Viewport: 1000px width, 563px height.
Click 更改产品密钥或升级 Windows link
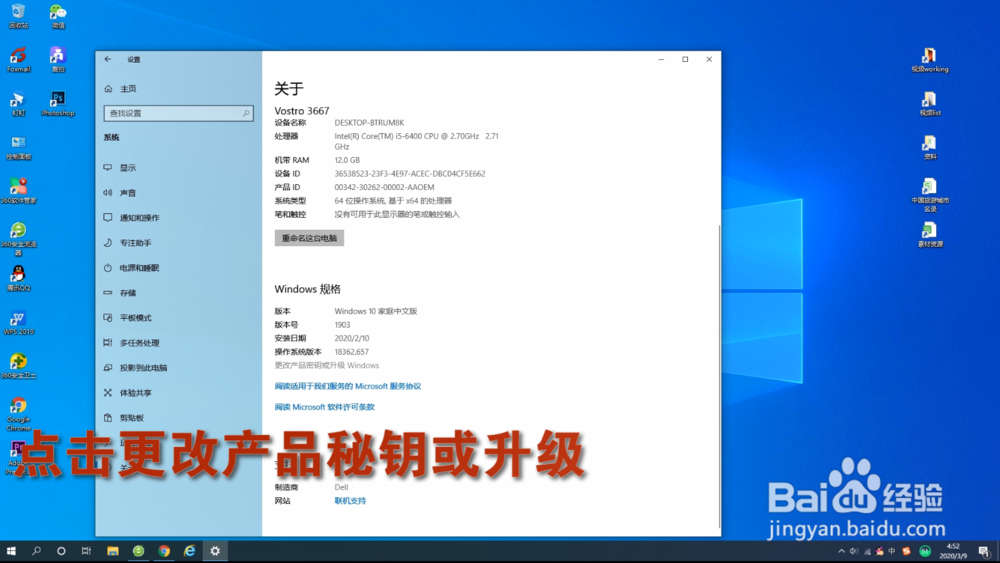point(327,365)
